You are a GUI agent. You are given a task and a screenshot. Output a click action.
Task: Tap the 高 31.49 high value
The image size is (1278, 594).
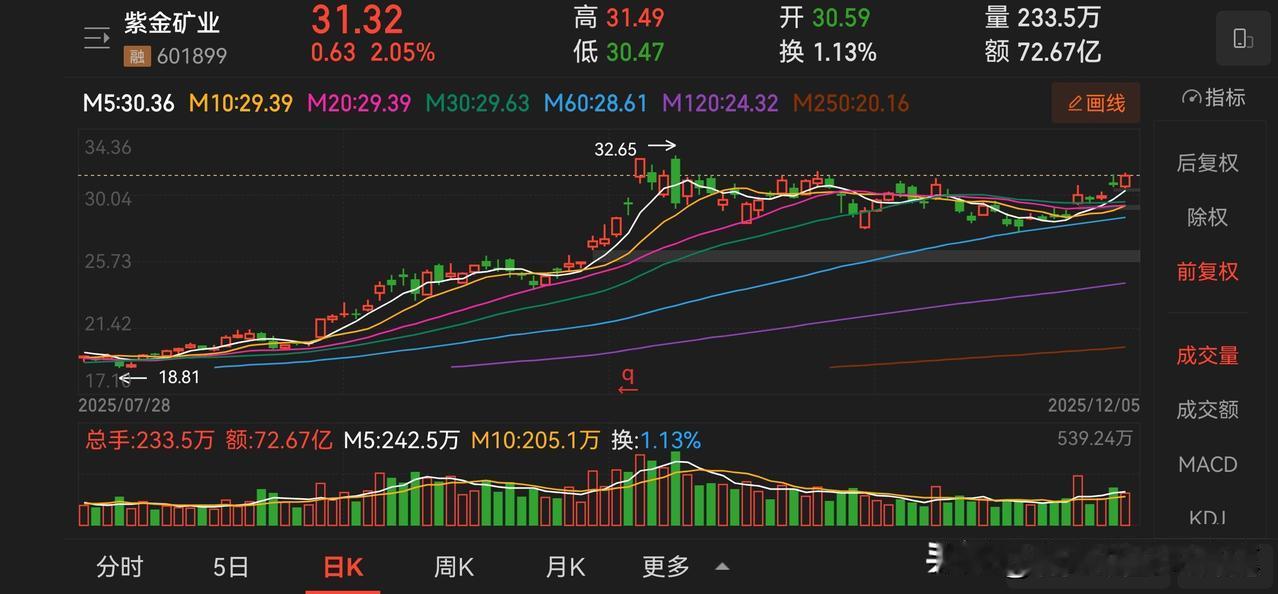tap(619, 18)
